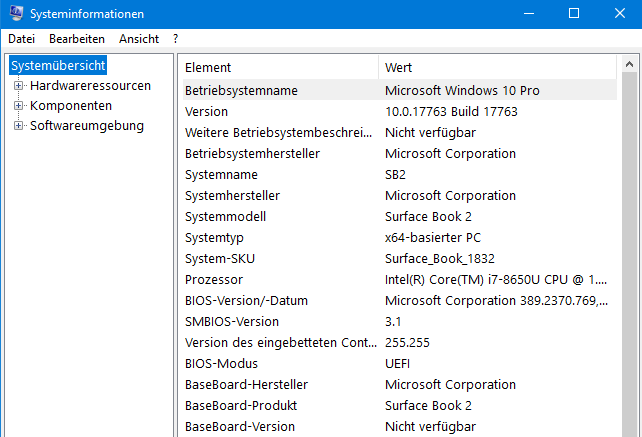The image size is (642, 437).
Task: Maximize the Systeminformationen window
Action: (x=574, y=14)
